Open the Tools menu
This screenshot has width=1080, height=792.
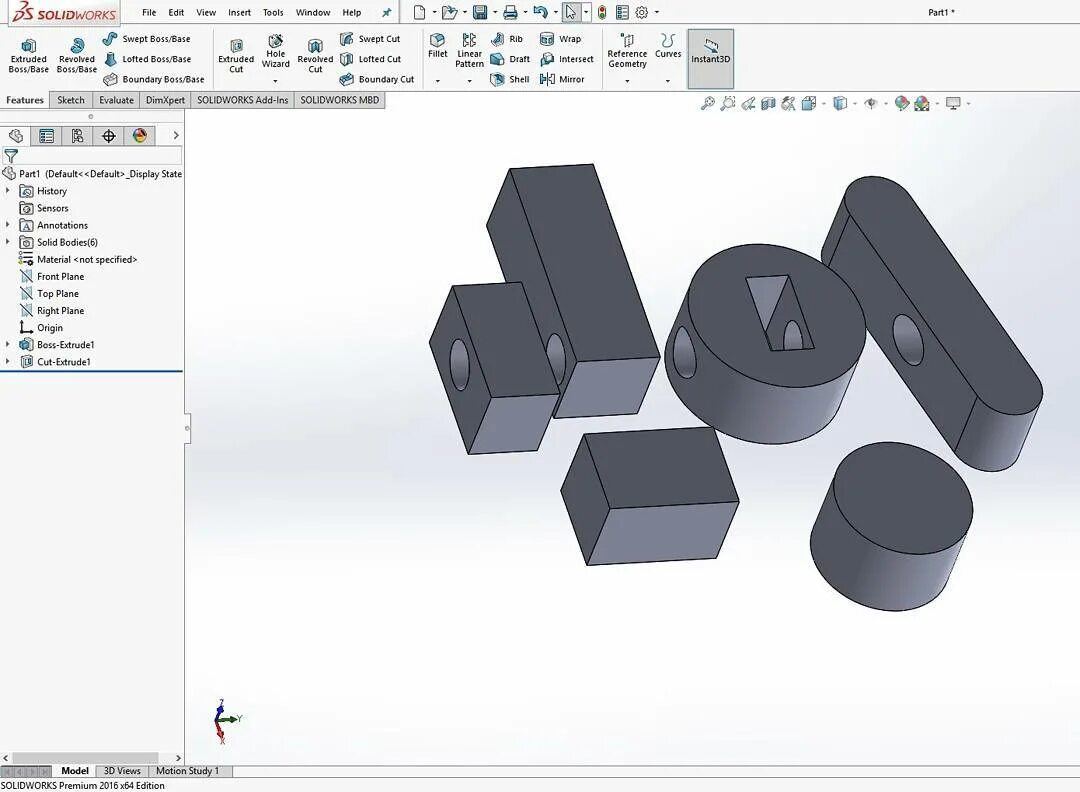point(273,12)
